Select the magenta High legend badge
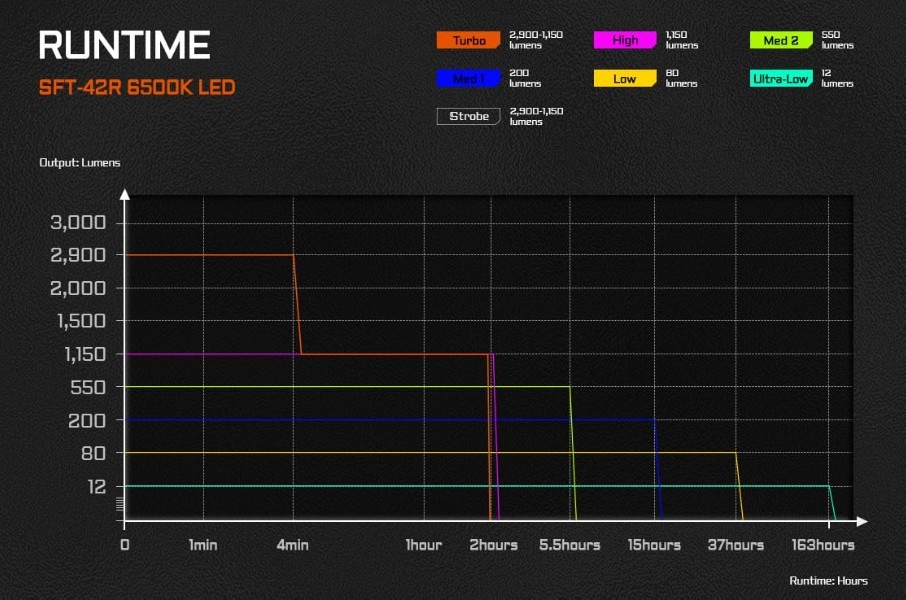The width and height of the screenshot is (906, 600). coord(625,41)
